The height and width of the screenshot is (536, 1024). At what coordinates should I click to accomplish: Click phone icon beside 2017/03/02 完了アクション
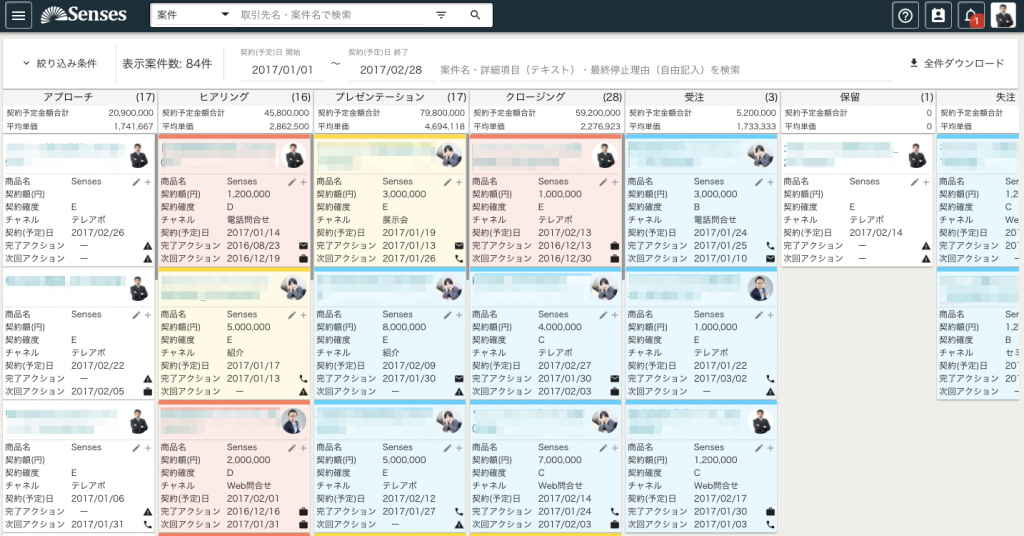pyautogui.click(x=770, y=379)
